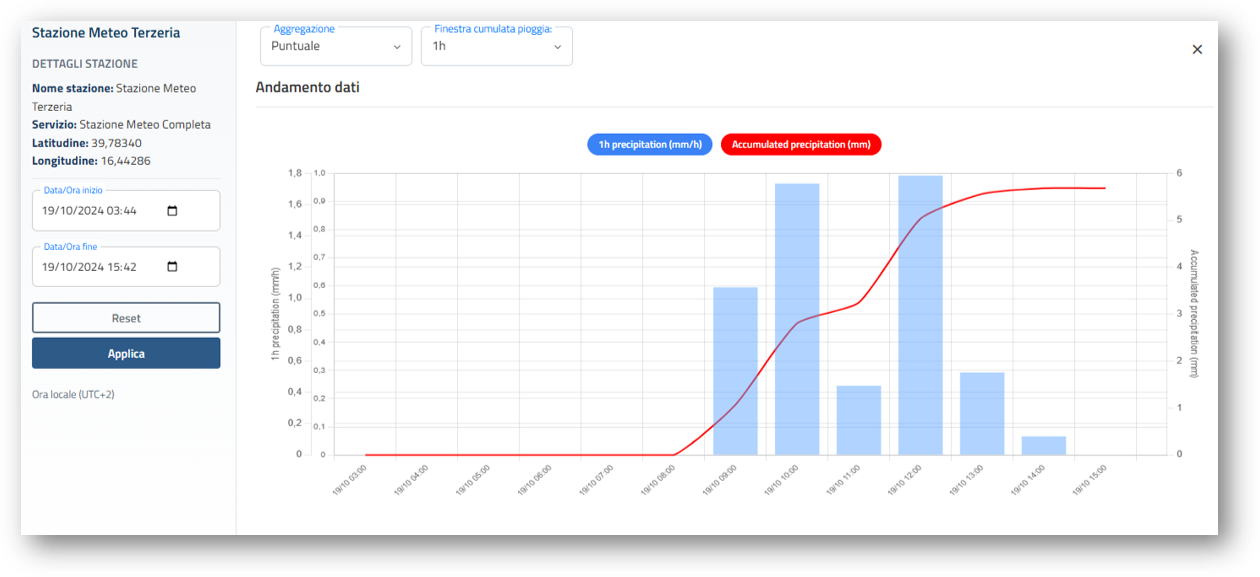Close the station details panel with X
Image resolution: width=1260 pixels, height=577 pixels.
click(x=1197, y=50)
